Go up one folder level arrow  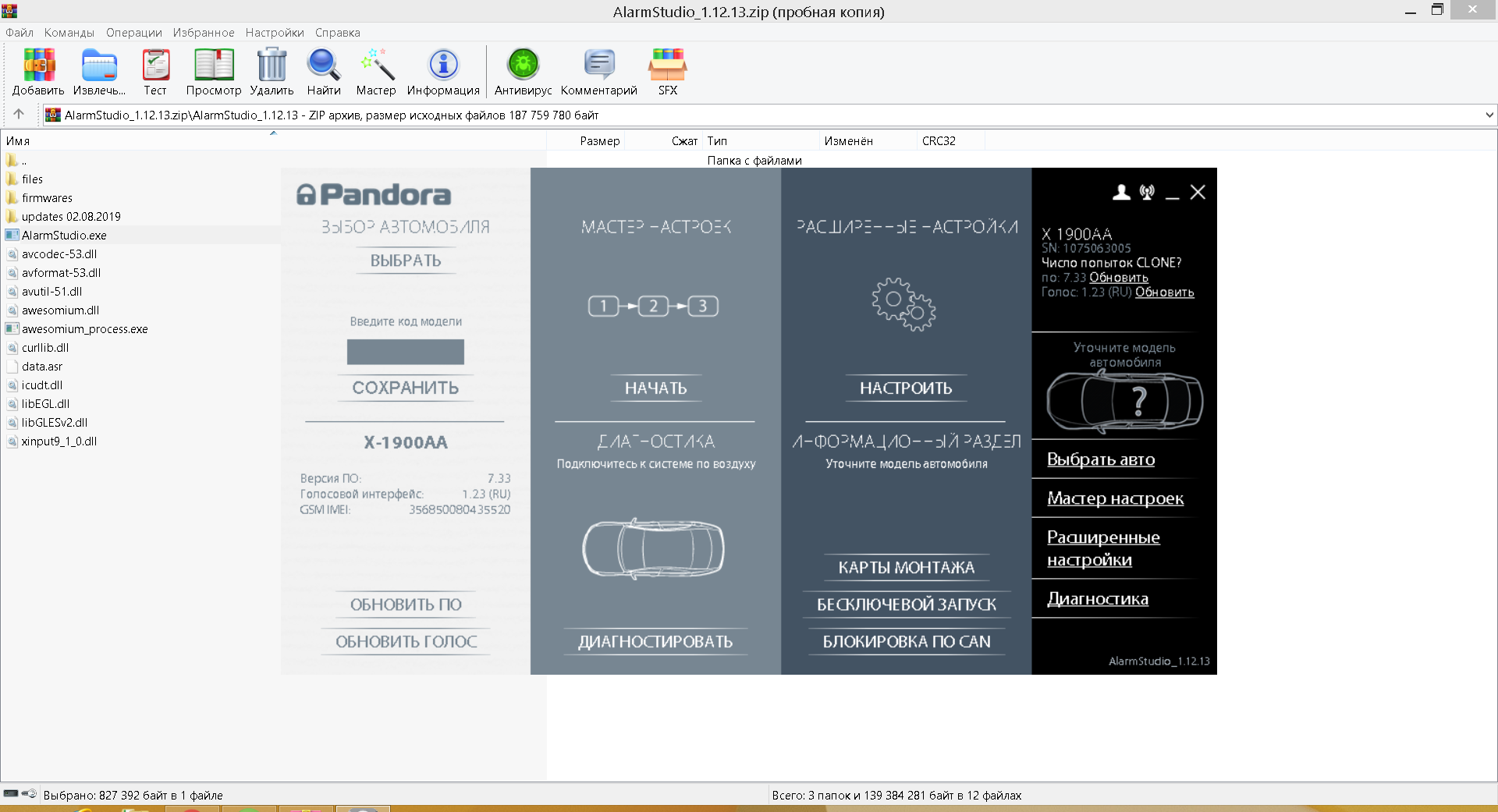coord(19,115)
